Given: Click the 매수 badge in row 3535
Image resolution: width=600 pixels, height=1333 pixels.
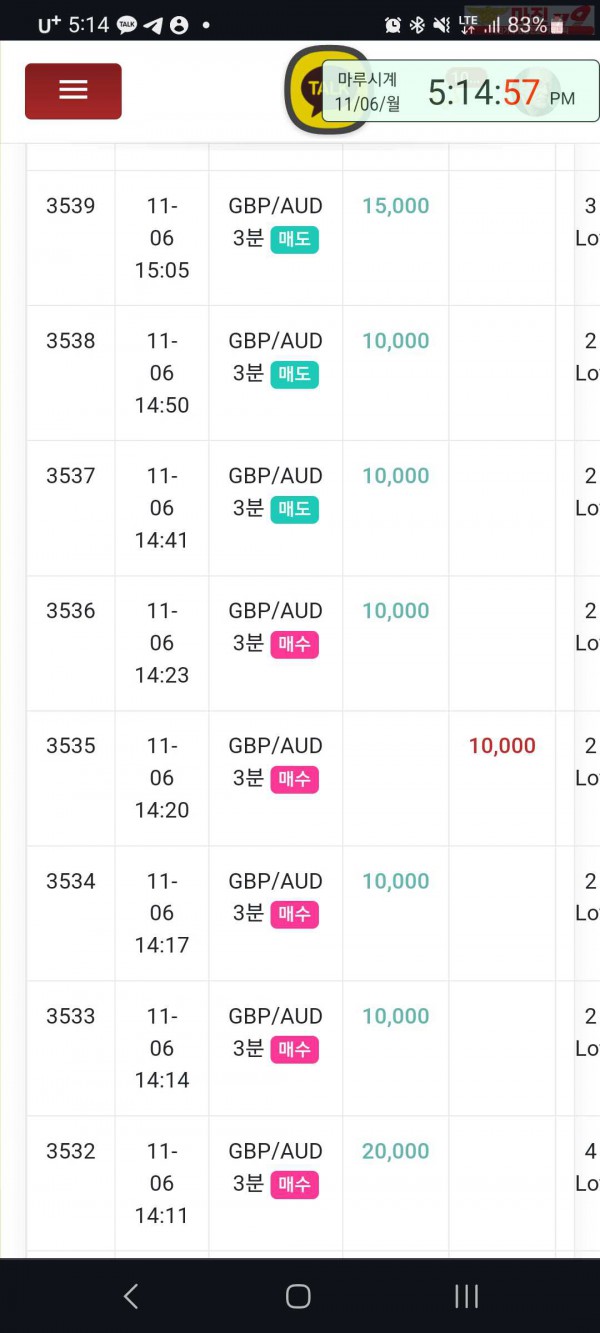Looking at the screenshot, I should point(294,780).
